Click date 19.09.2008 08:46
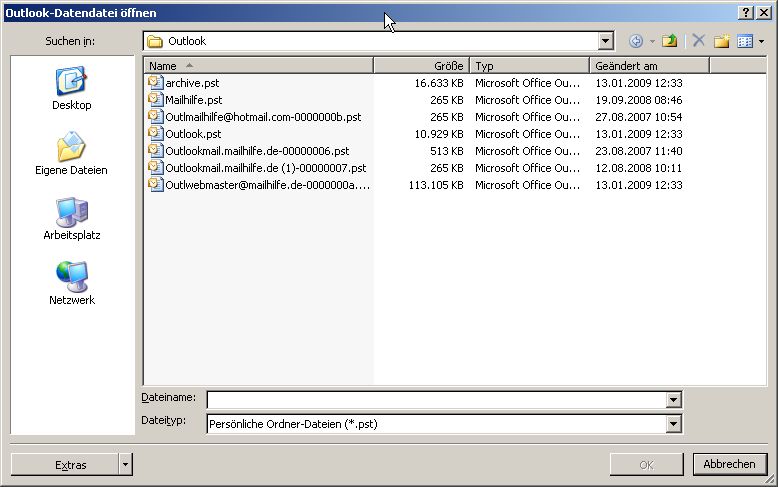 (639, 100)
